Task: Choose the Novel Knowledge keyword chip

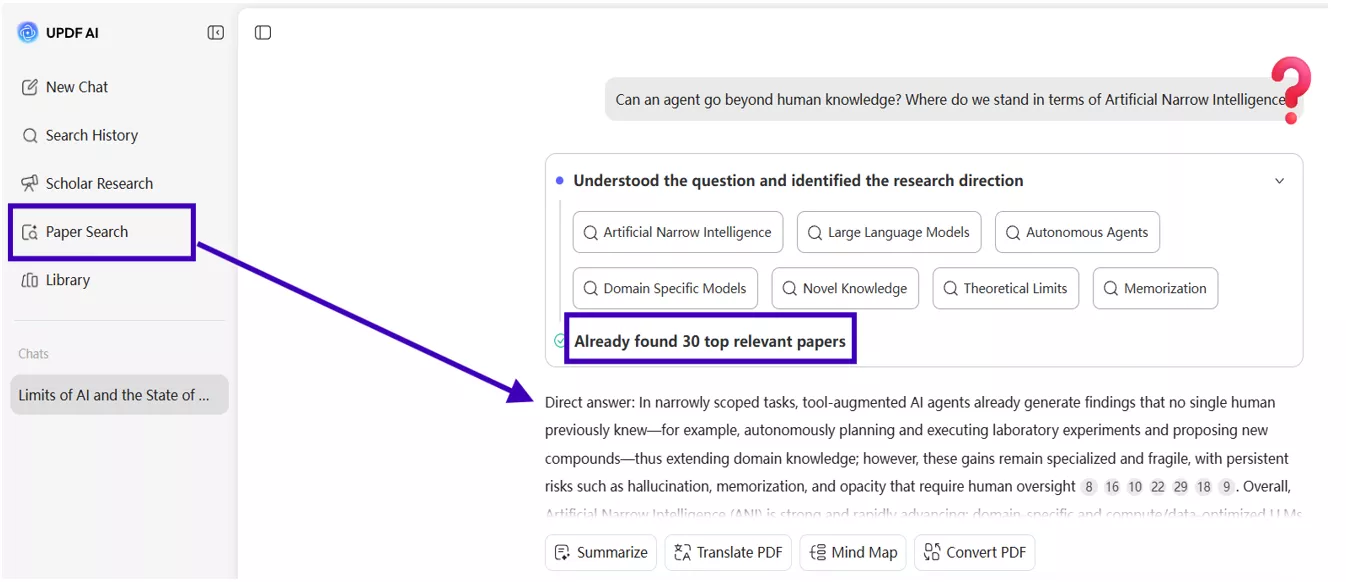Action: (845, 288)
